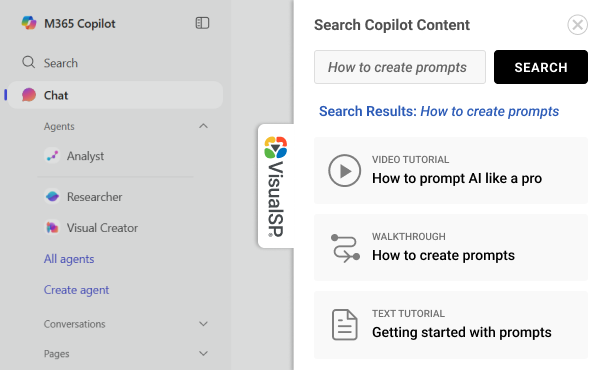Click the How to create prompts search field

coord(400,67)
